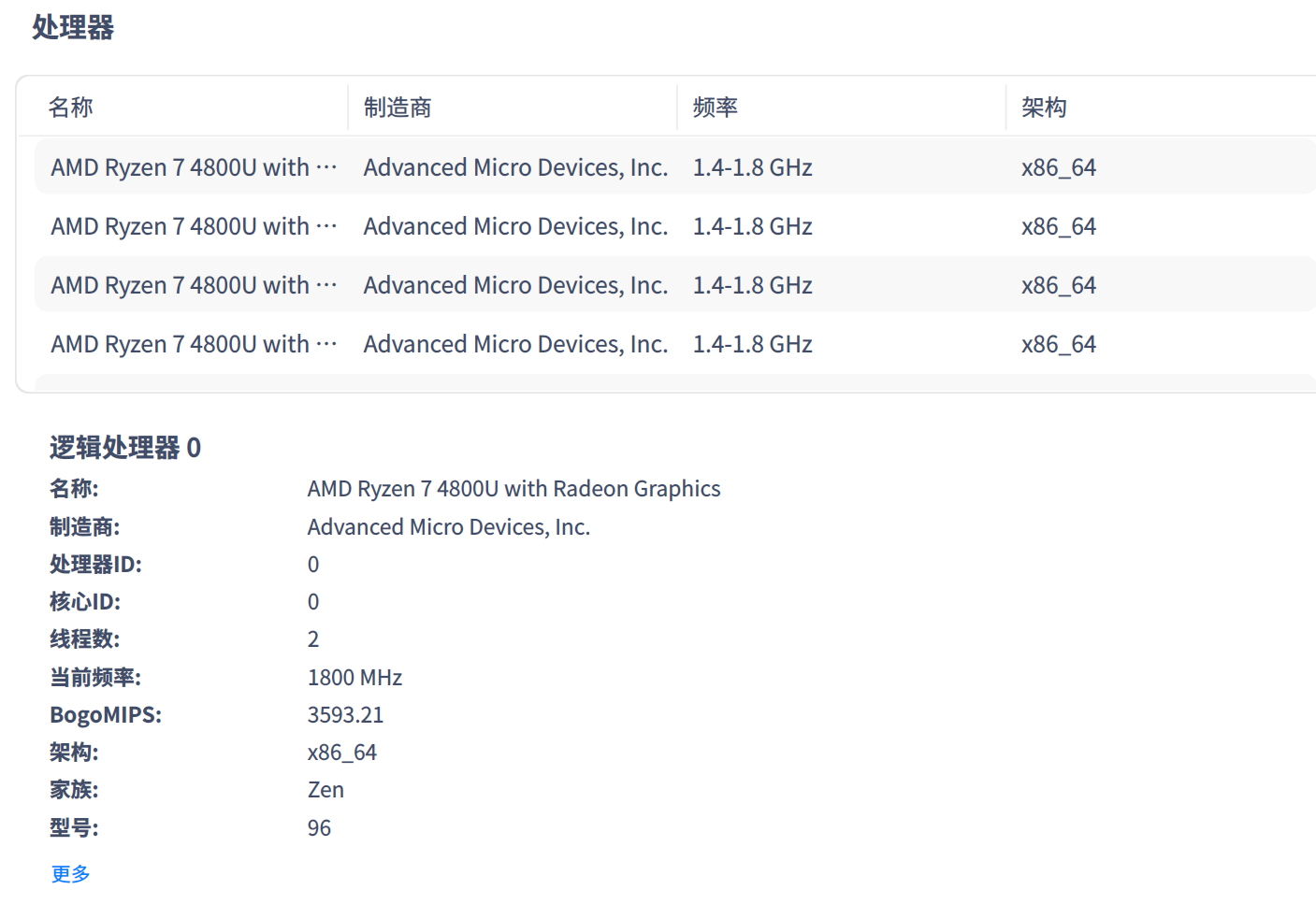Click the x86_64 cell in the fourth table row
The image size is (1316, 904).
pyautogui.click(x=1059, y=344)
